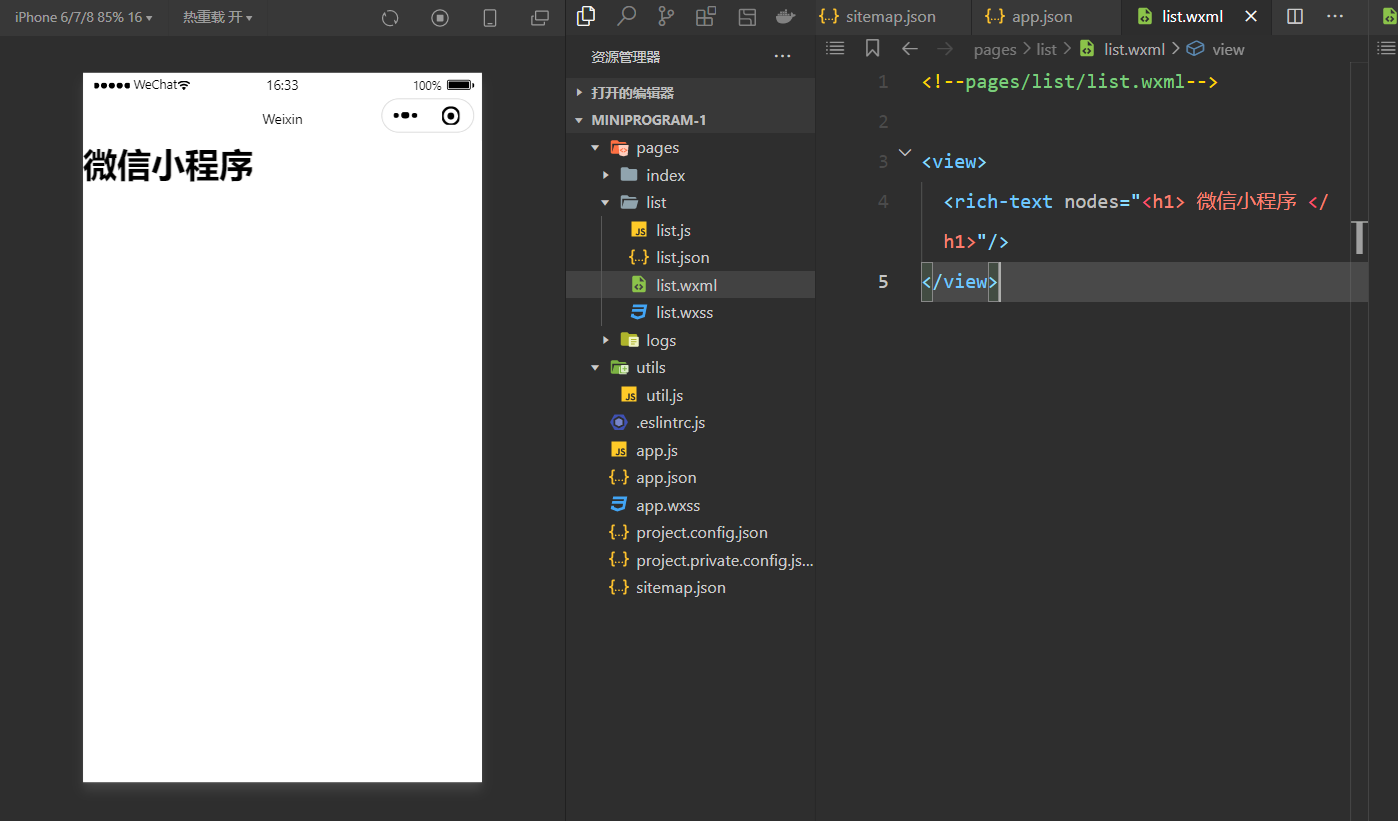Click the phone device icon in simulator toolbar

[x=490, y=18]
